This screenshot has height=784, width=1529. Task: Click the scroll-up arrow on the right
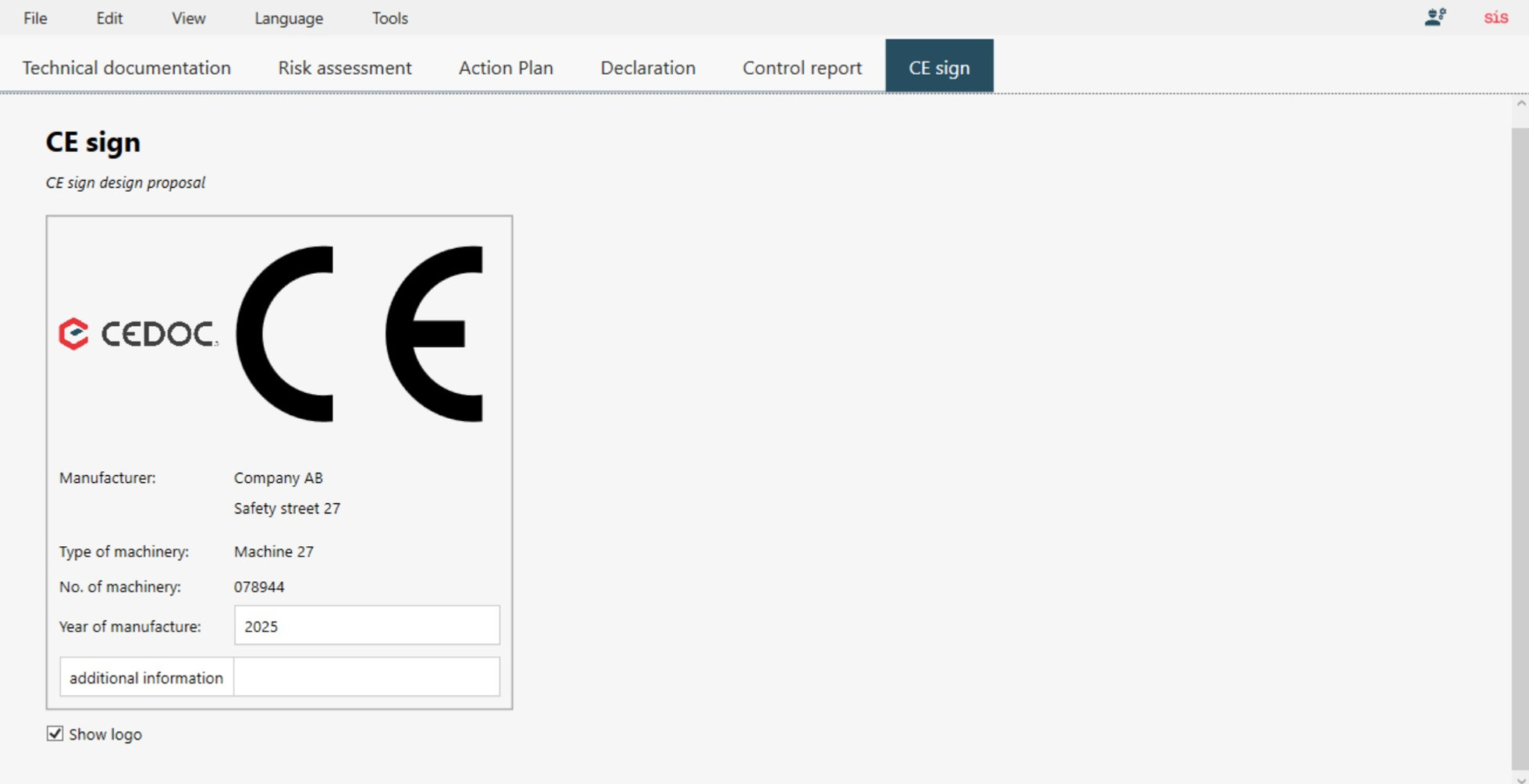[x=1520, y=101]
